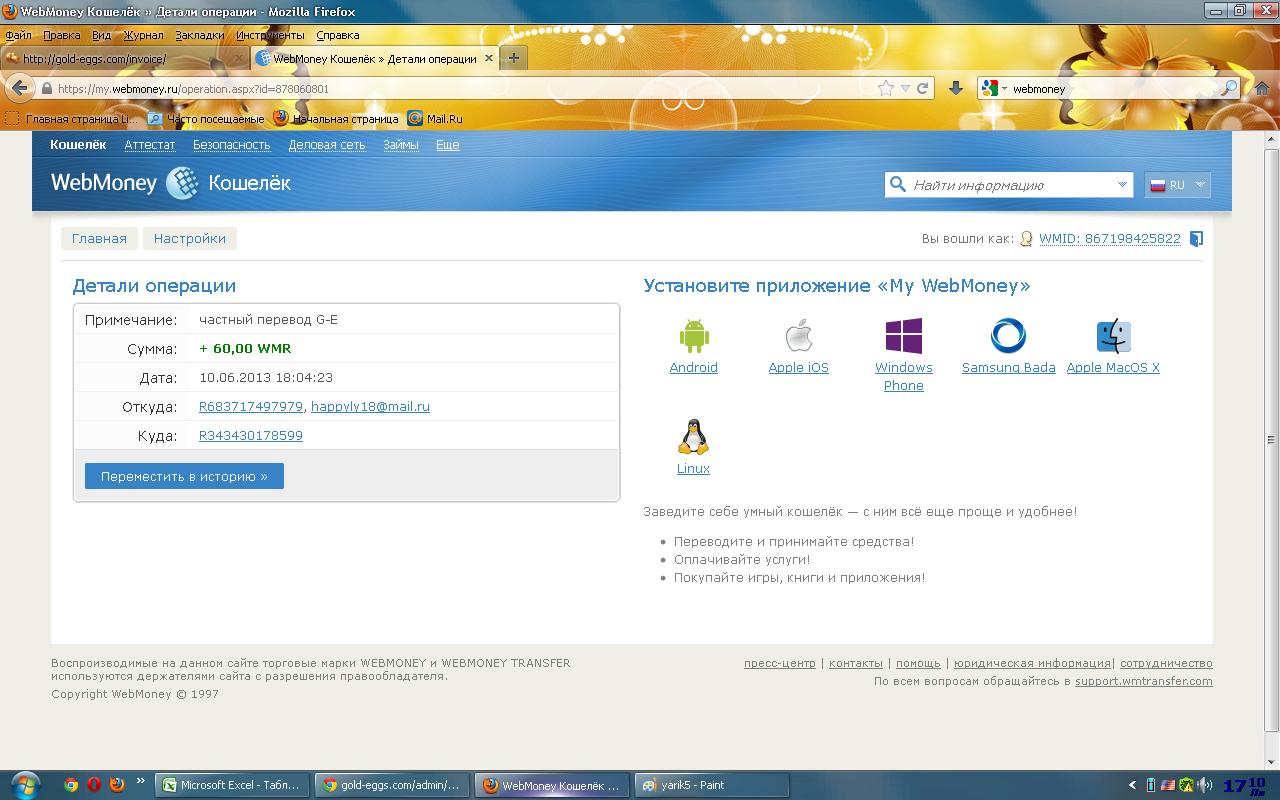Image resolution: width=1280 pixels, height=800 pixels.
Task: Click the Apple iOS logo icon
Action: point(798,336)
